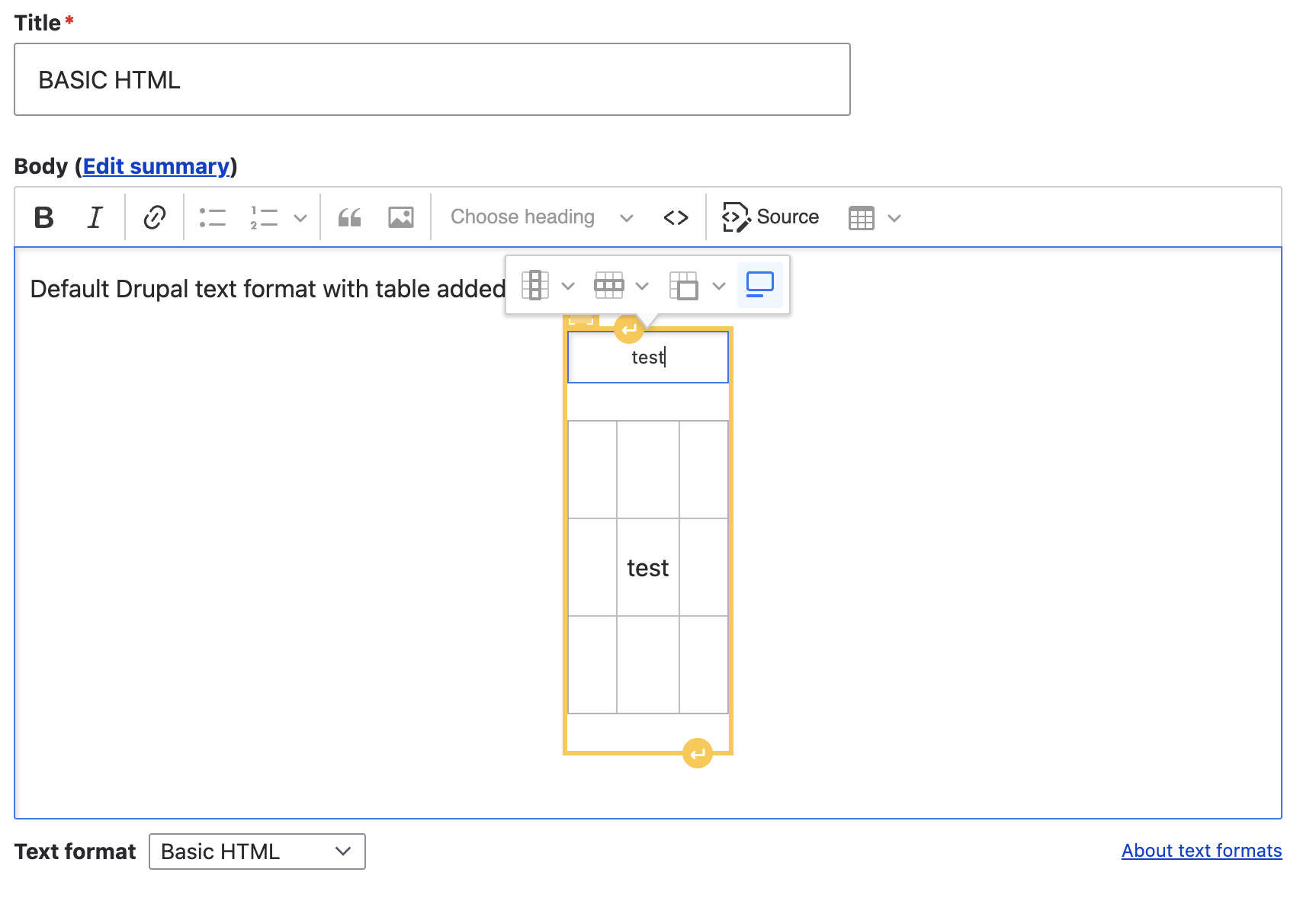Open the Choose heading dropdown

[x=540, y=217]
